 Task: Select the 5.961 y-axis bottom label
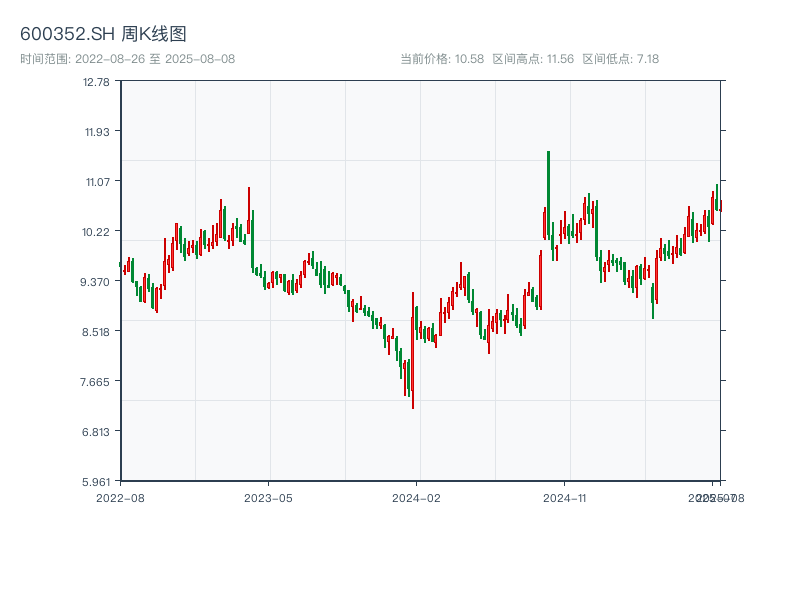(x=97, y=481)
